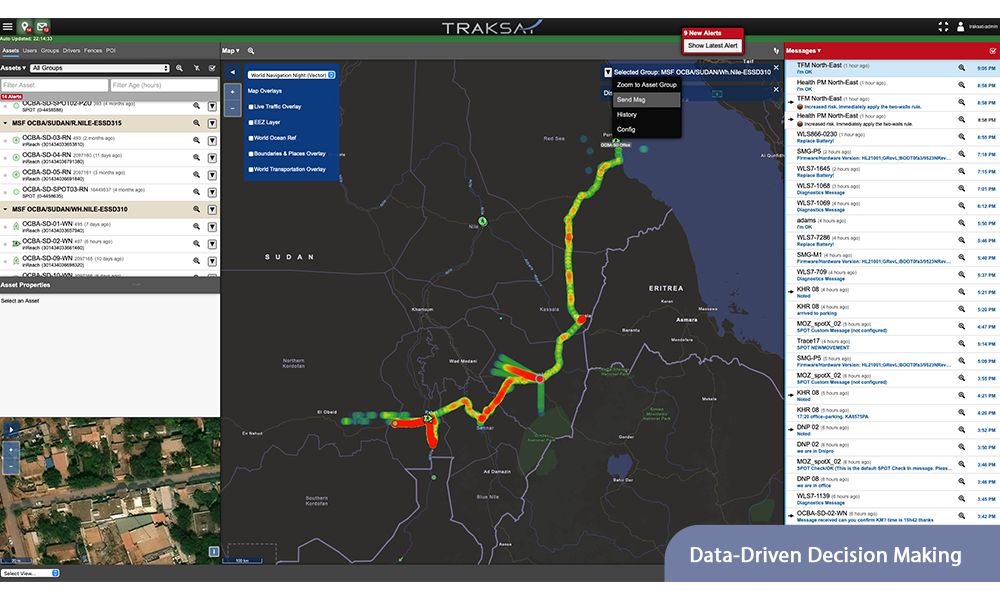Enable Live Traffic Overlay checkbox
This screenshot has height=600, width=1000.
pyautogui.click(x=251, y=106)
